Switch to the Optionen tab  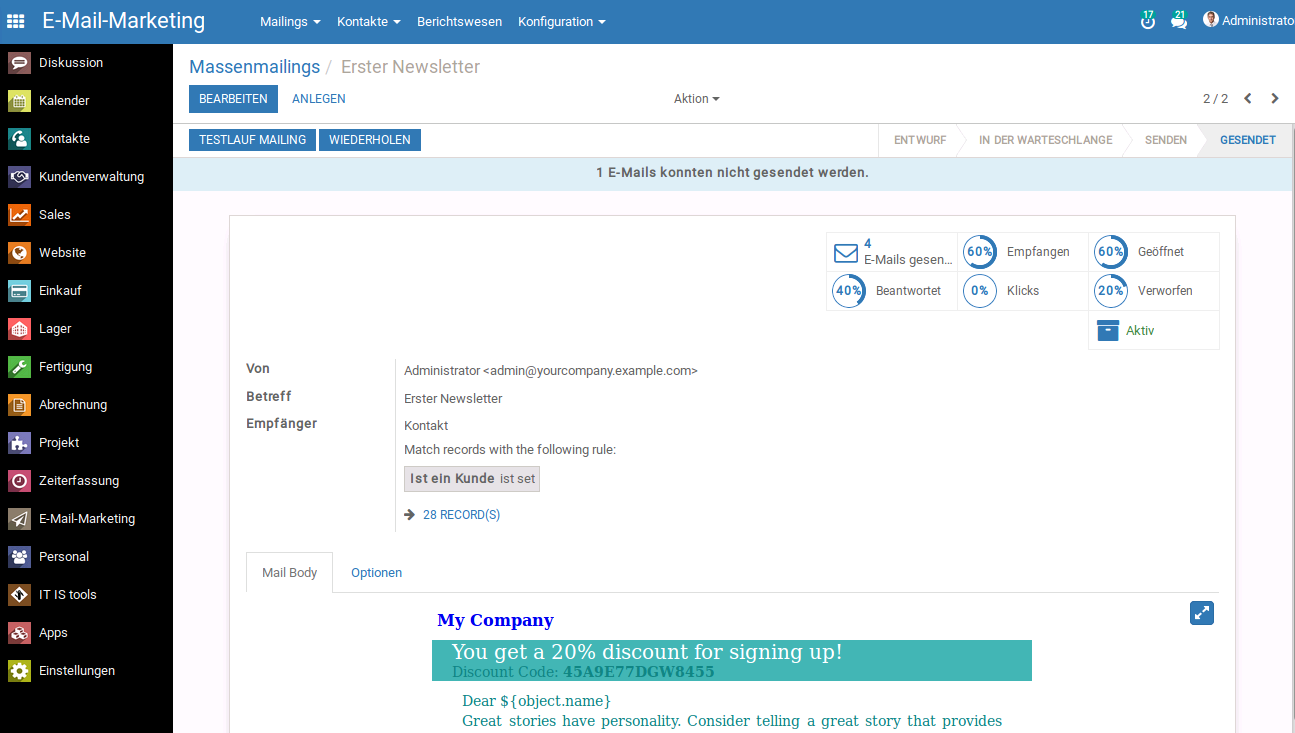pyautogui.click(x=376, y=573)
